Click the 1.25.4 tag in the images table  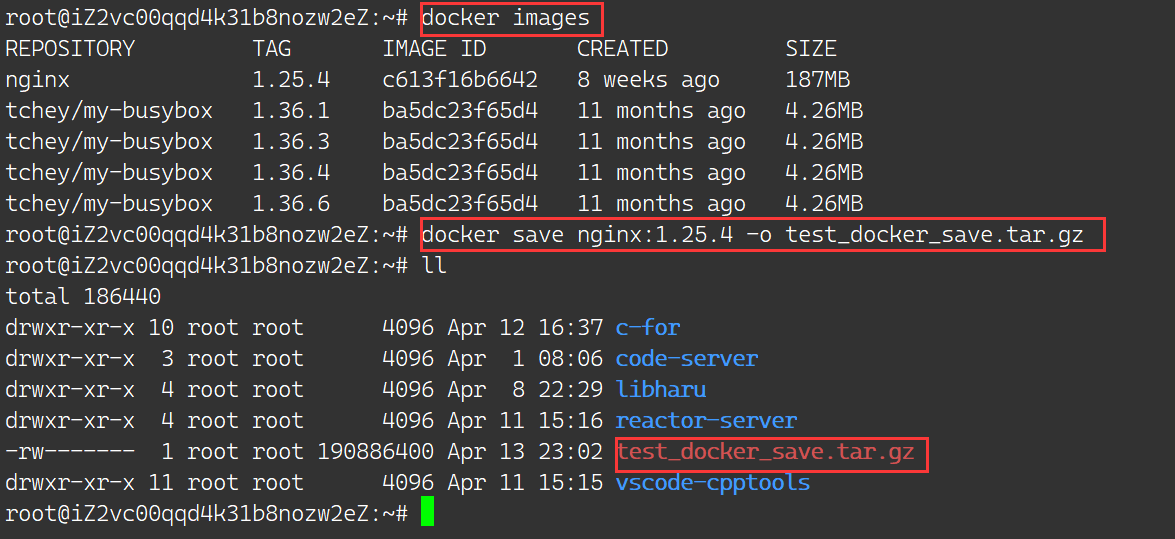[292, 80]
